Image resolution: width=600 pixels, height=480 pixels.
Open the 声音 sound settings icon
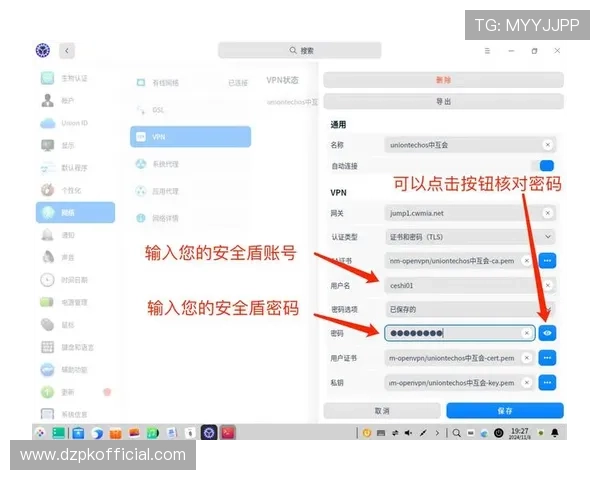[x=48, y=257]
